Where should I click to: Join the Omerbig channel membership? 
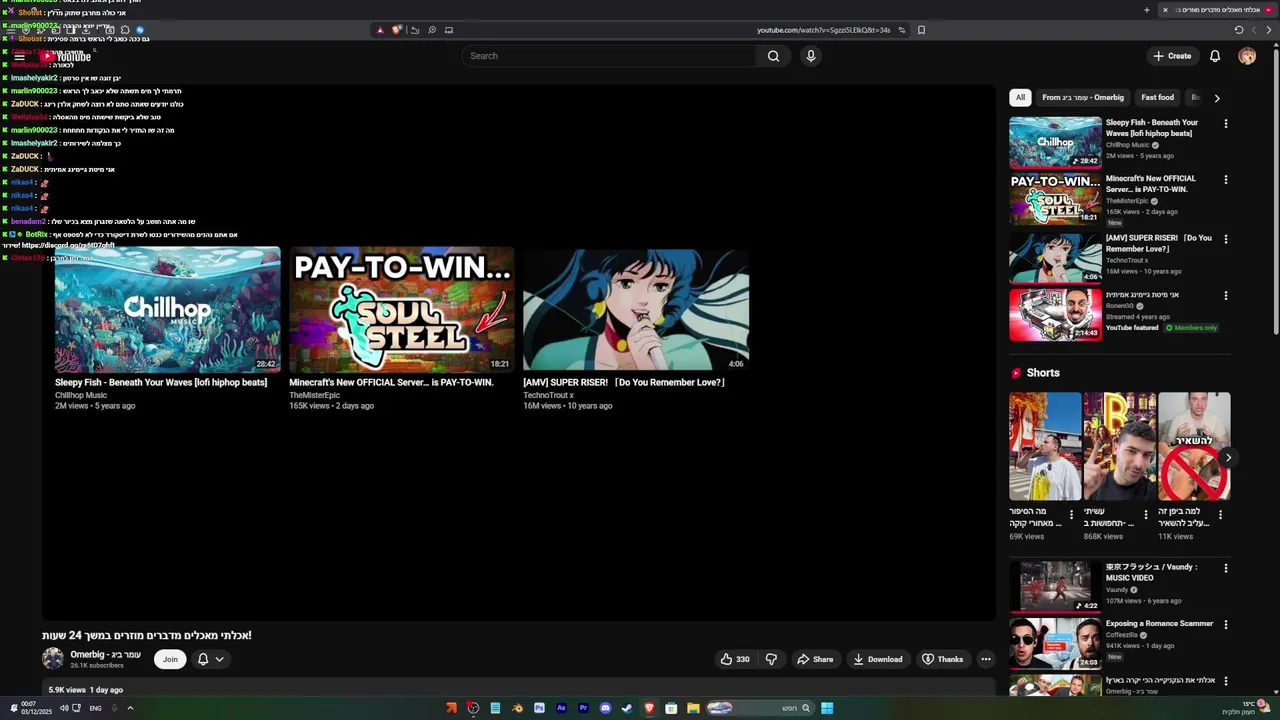170,659
